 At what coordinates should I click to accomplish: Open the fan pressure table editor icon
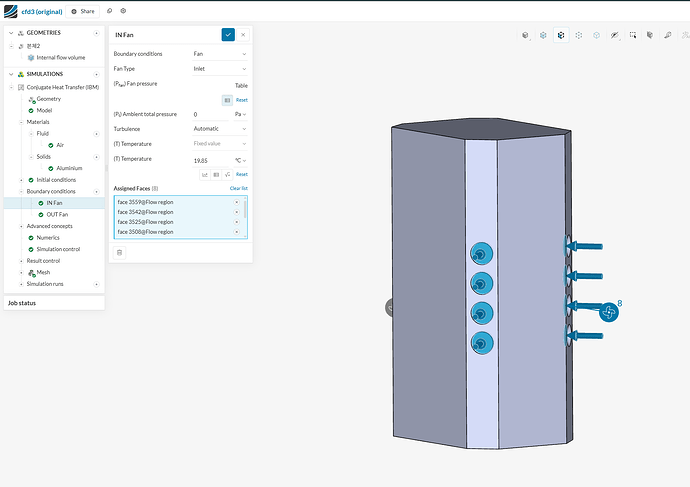point(227,100)
